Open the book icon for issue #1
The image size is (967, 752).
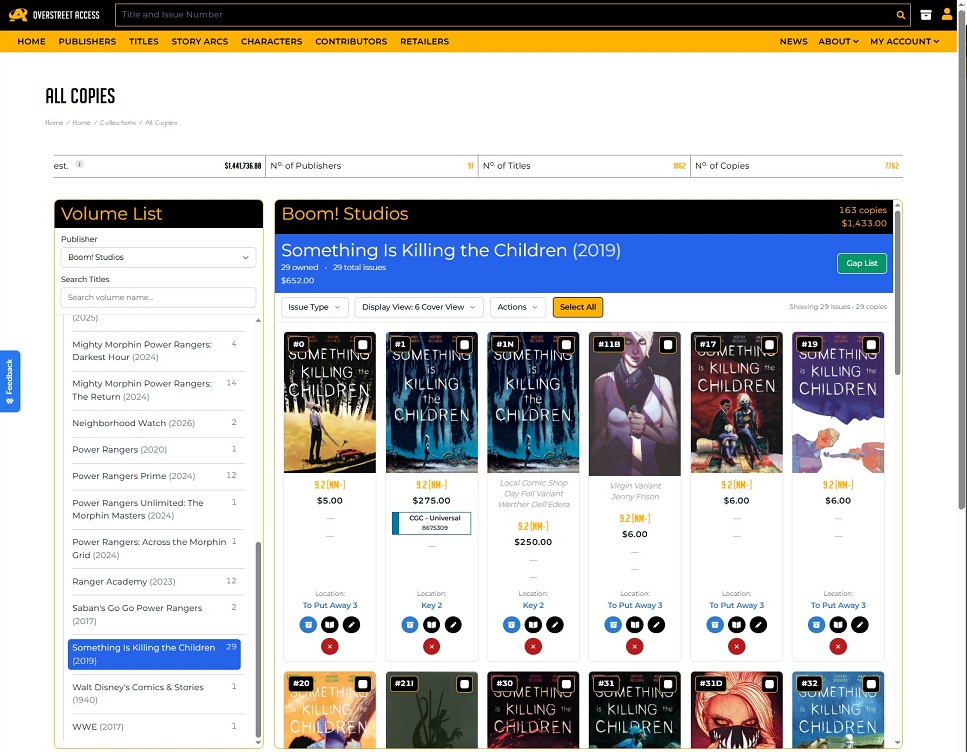[432, 625]
